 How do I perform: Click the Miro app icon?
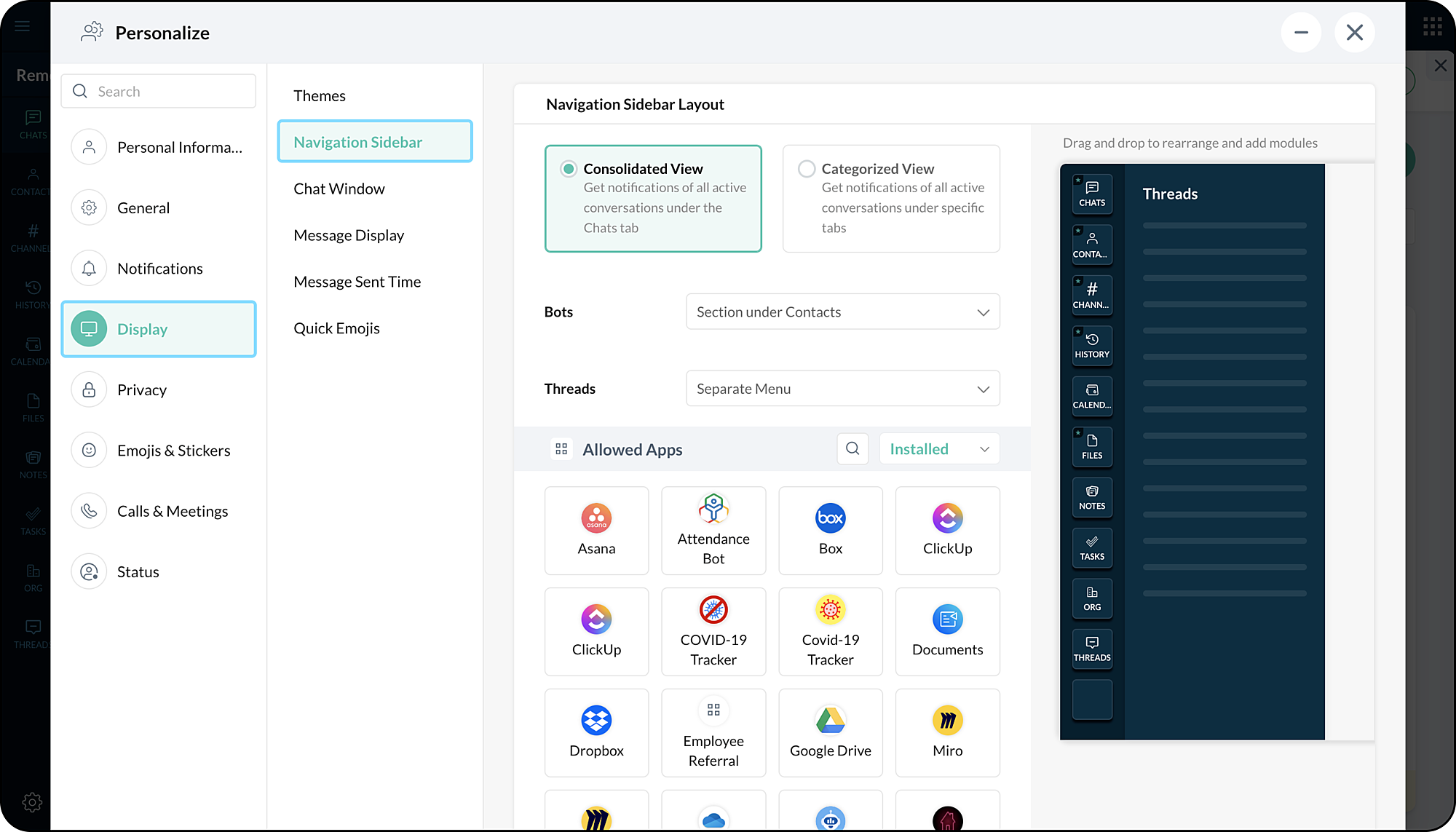pos(947,720)
